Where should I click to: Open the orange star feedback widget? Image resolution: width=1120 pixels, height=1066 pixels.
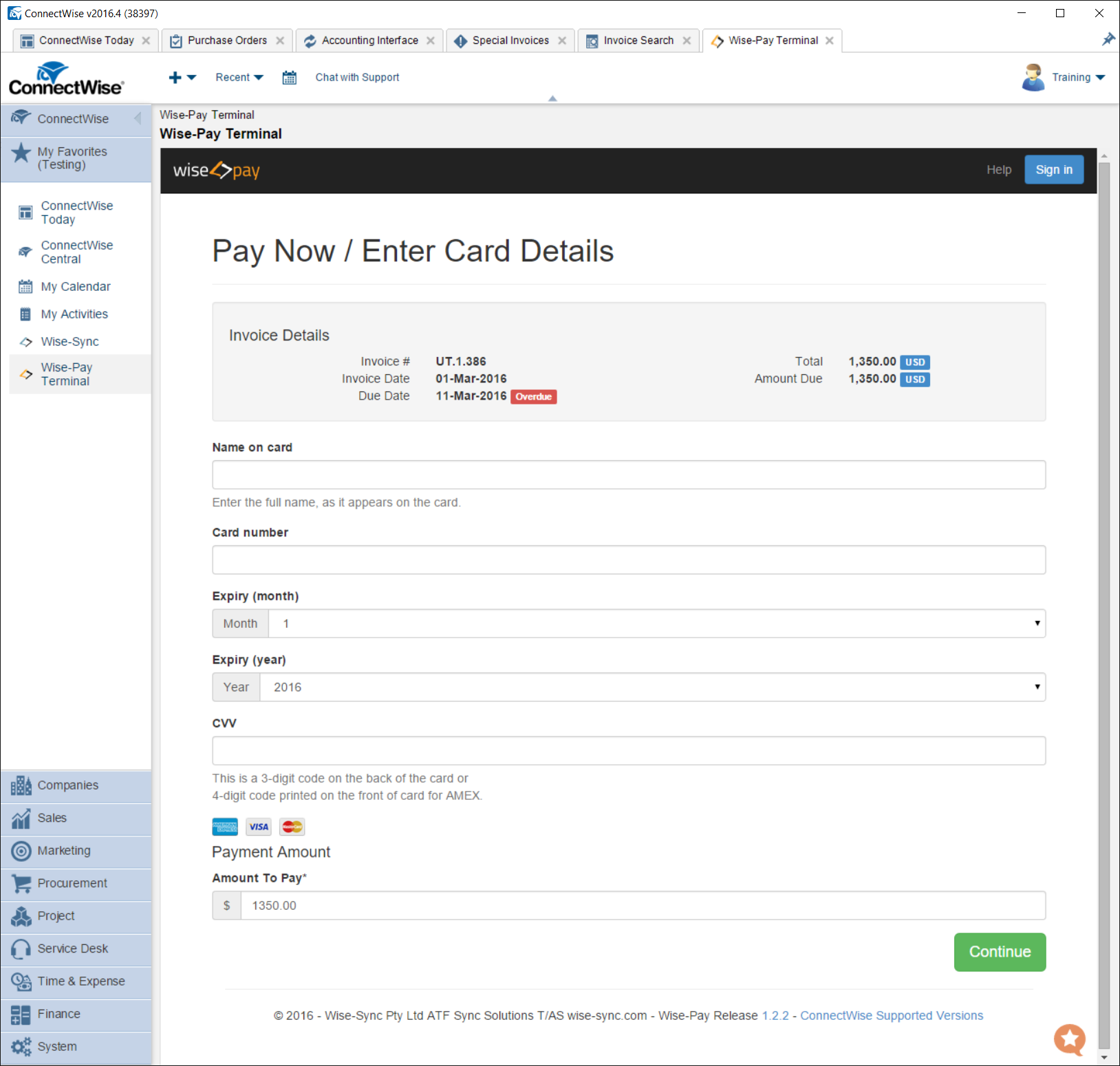pos(1069,1038)
